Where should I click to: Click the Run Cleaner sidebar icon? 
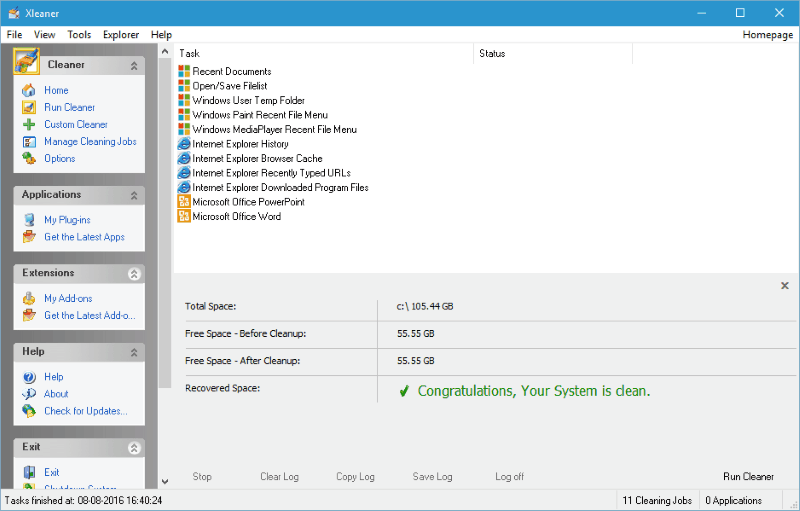click(29, 108)
